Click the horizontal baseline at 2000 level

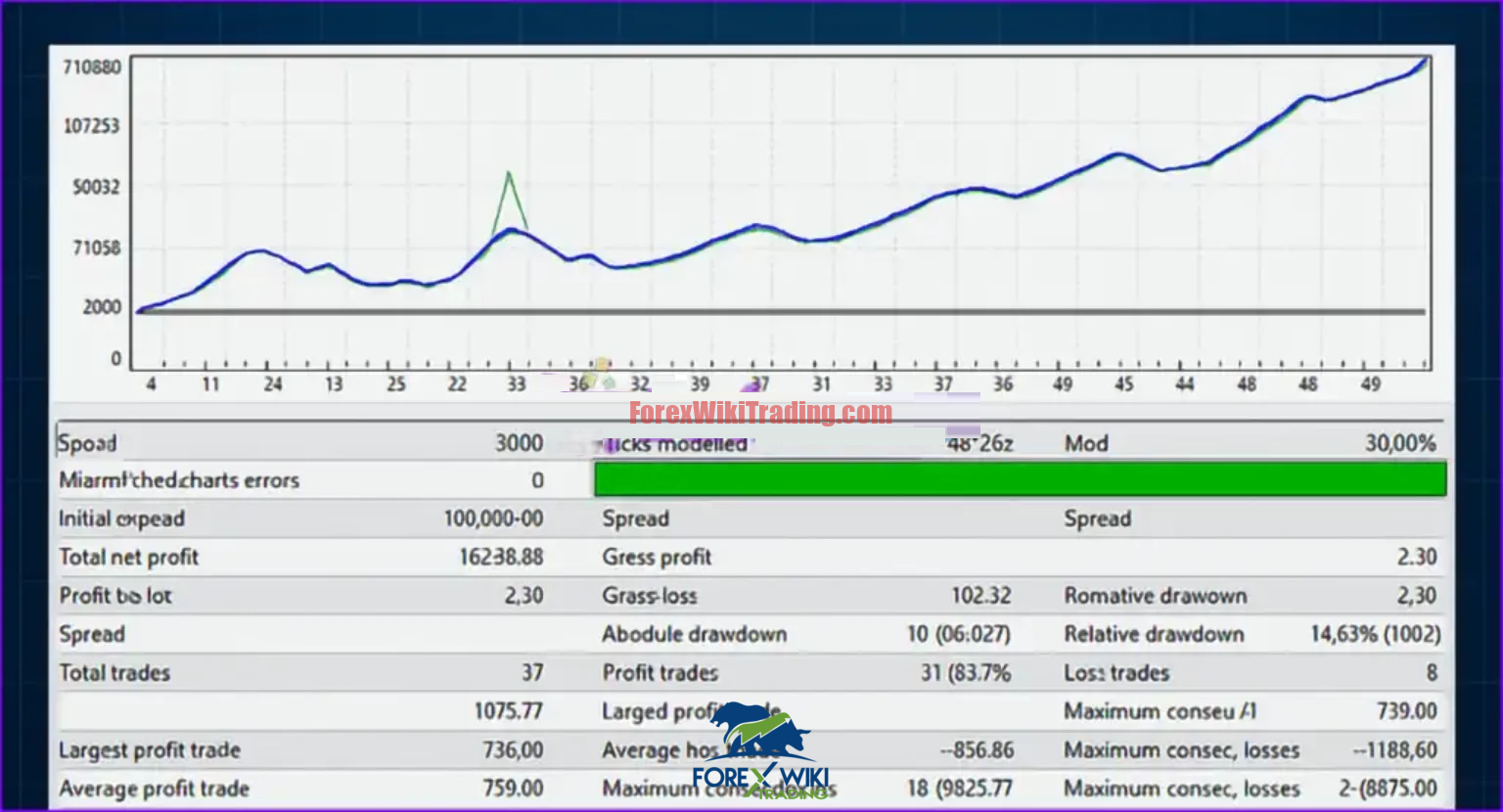pos(783,312)
